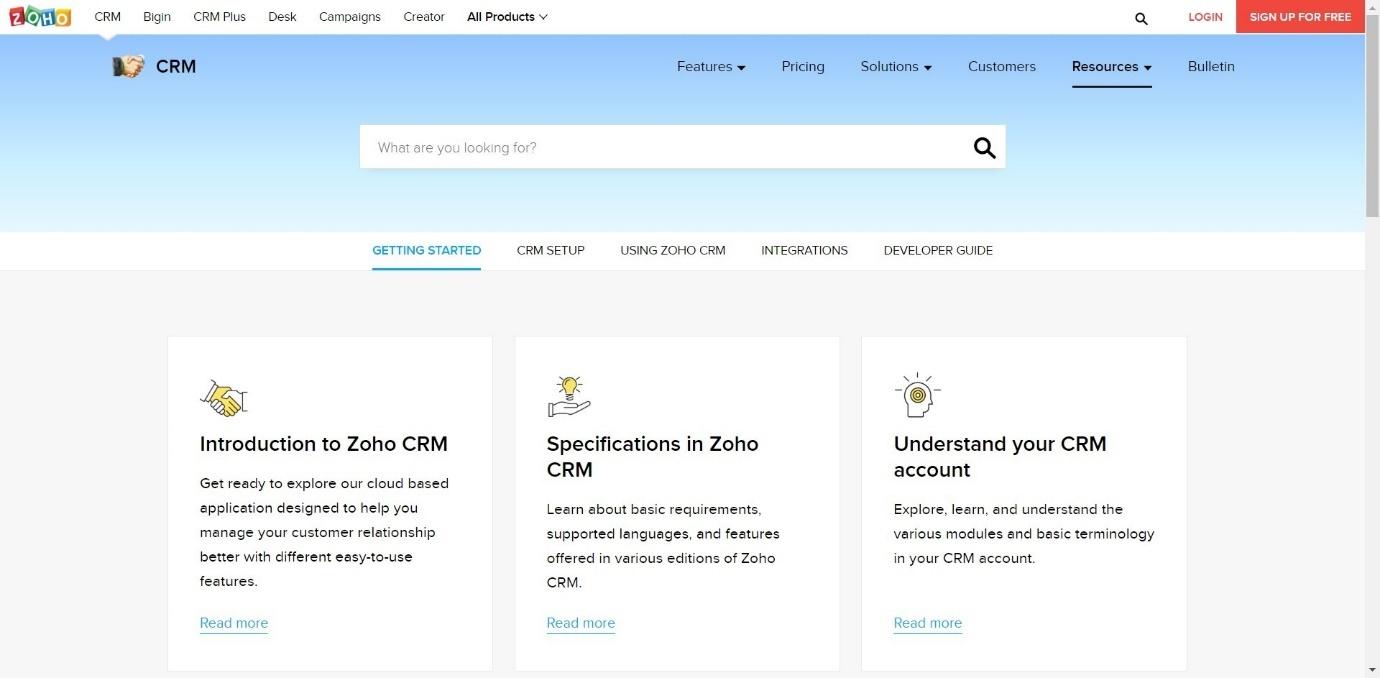This screenshot has height=678, width=1380.
Task: Click the search box magnifier button
Action: click(x=984, y=148)
